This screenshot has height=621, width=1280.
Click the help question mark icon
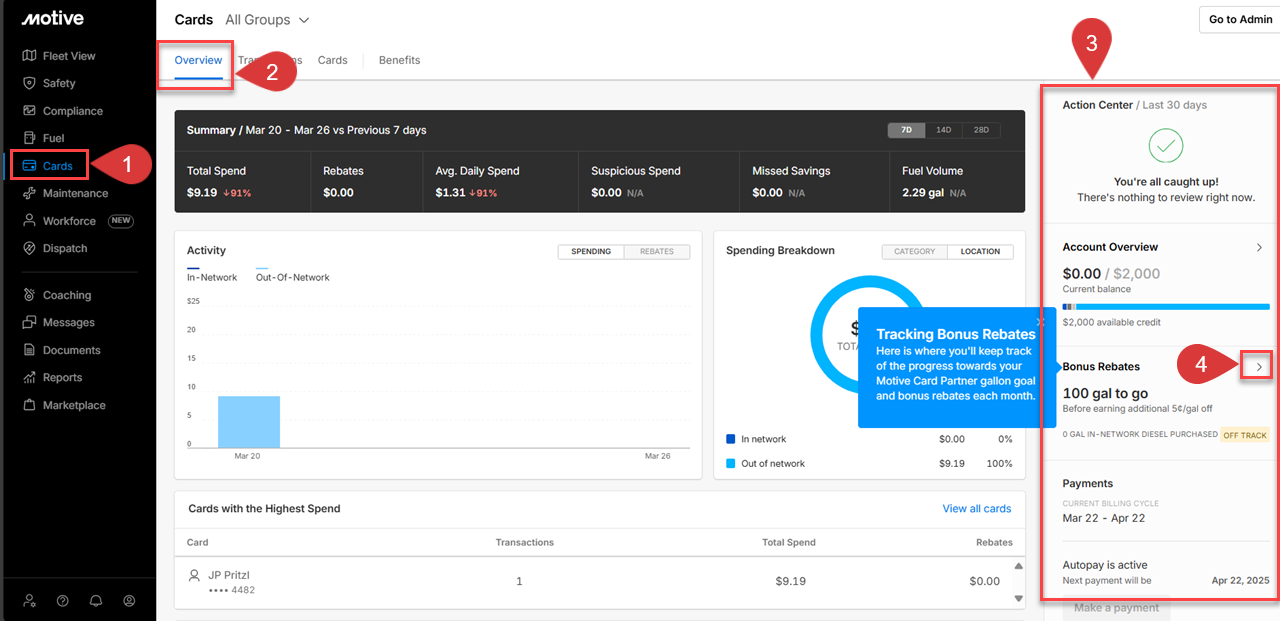63,601
